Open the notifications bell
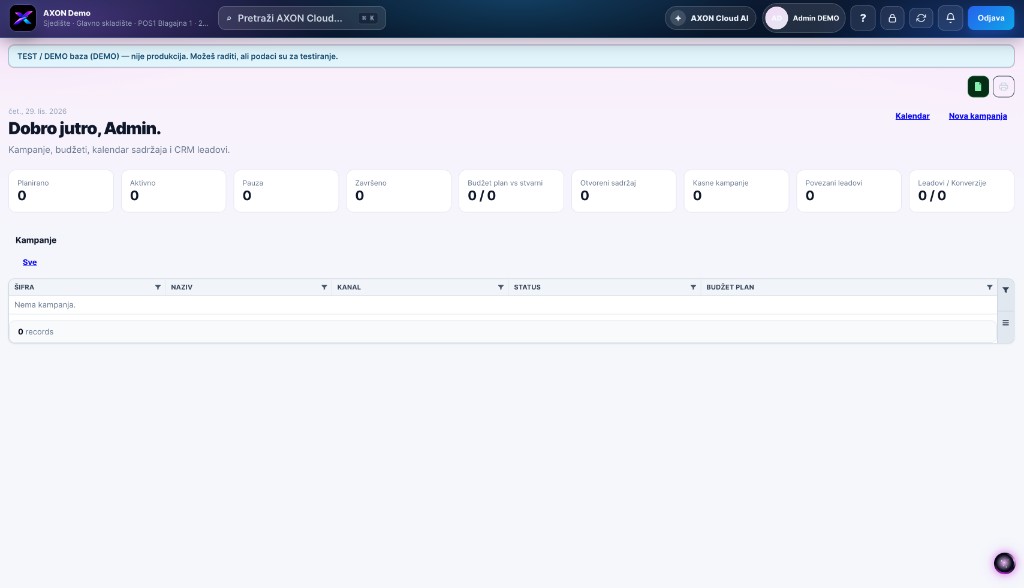The width and height of the screenshot is (1024, 588). pyautogui.click(x=950, y=18)
